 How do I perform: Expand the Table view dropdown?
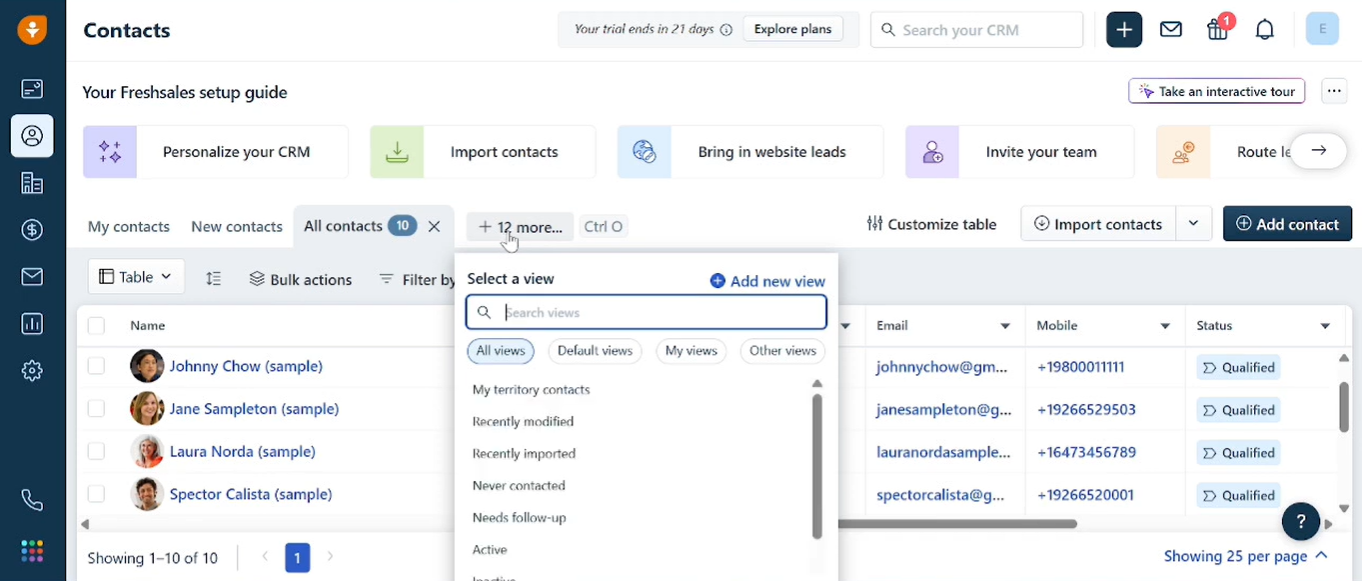[x=136, y=277]
